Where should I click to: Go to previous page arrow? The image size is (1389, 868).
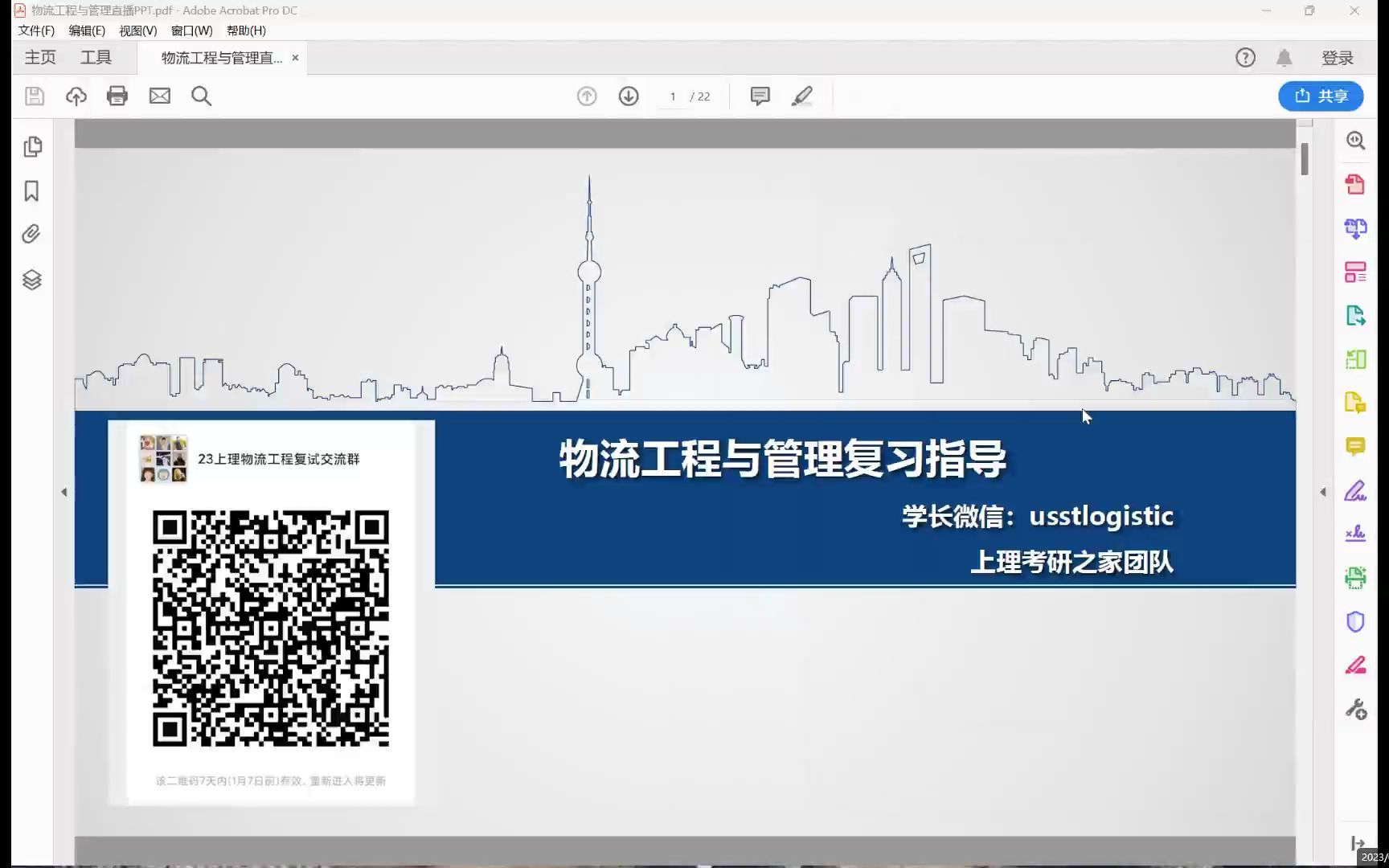[587, 96]
